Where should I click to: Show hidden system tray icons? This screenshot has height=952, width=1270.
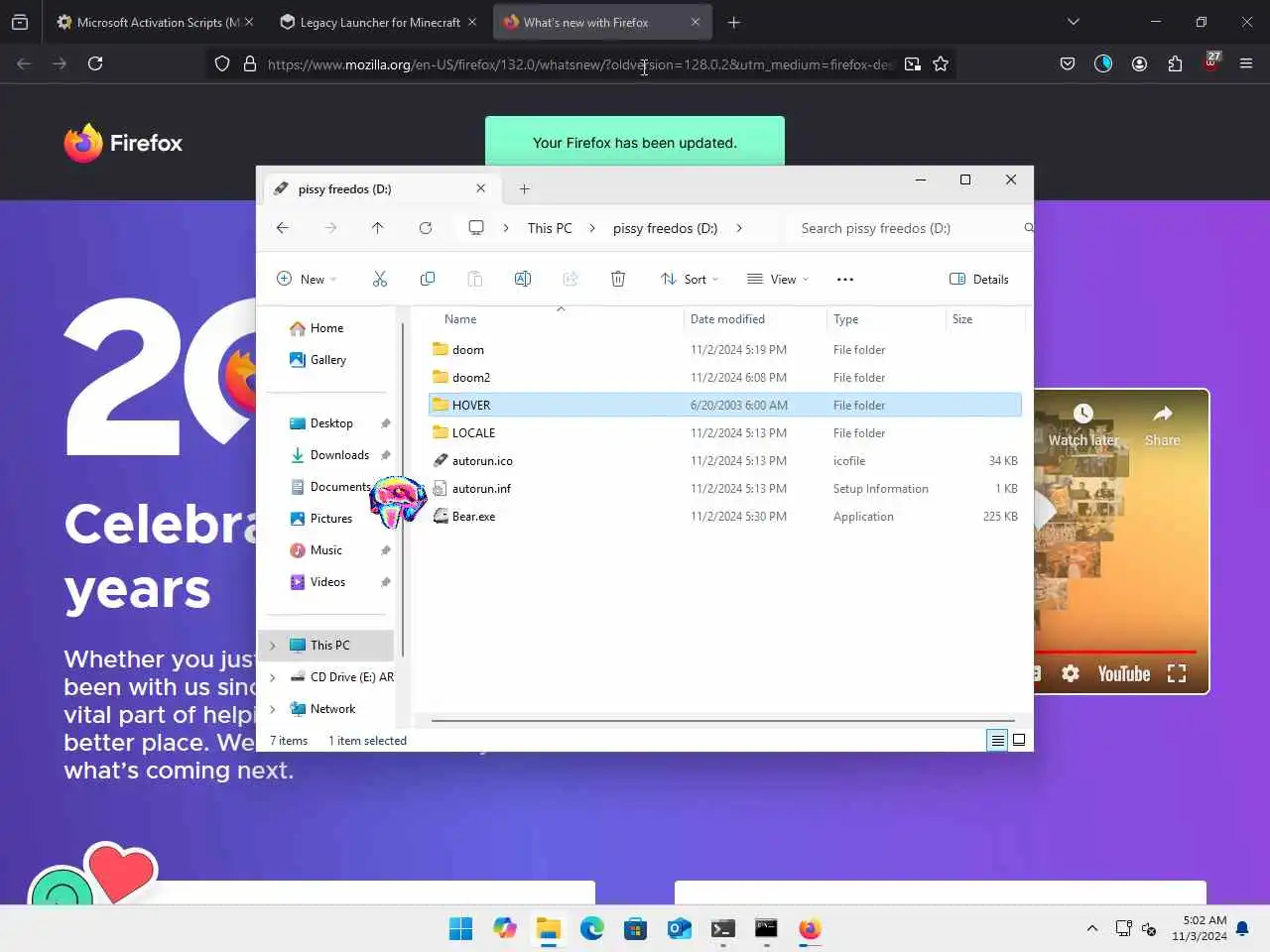pyautogui.click(x=1092, y=928)
